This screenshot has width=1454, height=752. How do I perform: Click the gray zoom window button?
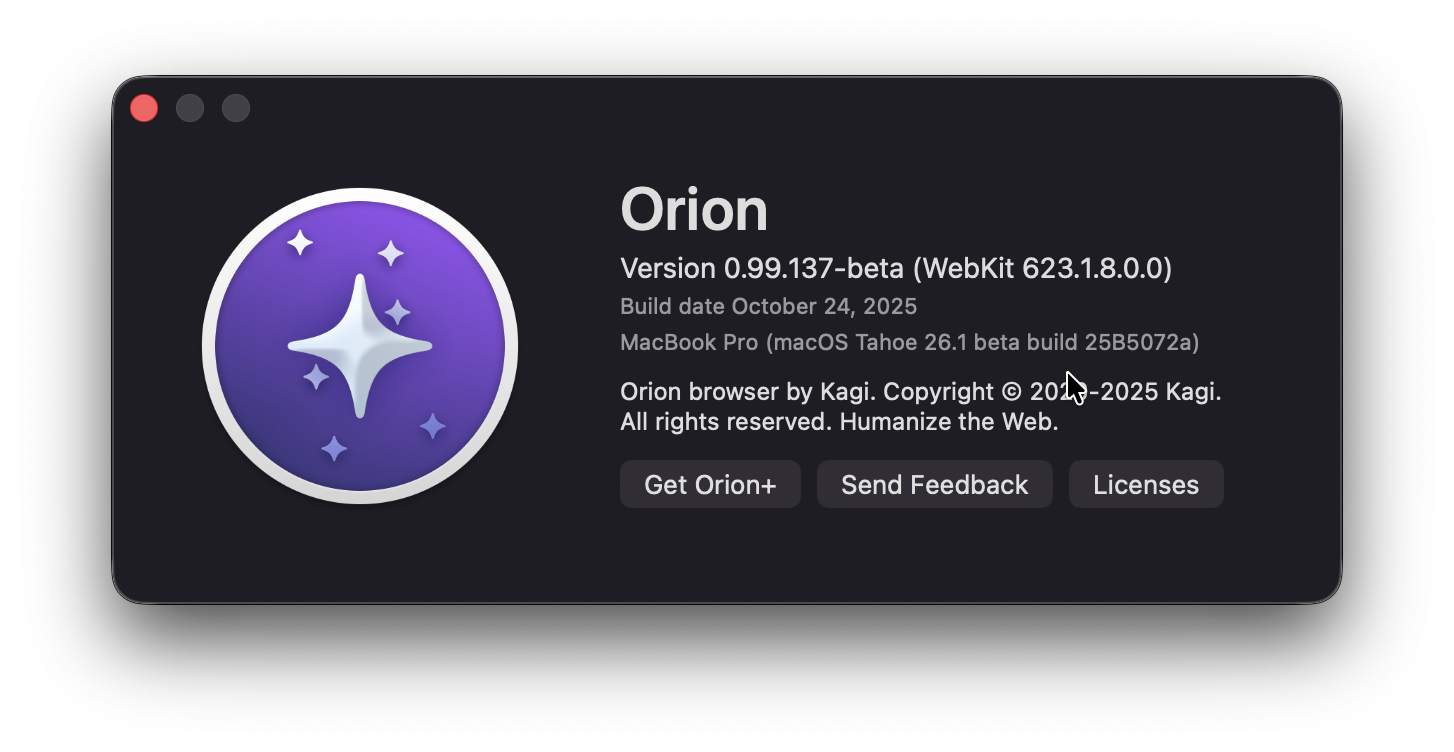236,108
